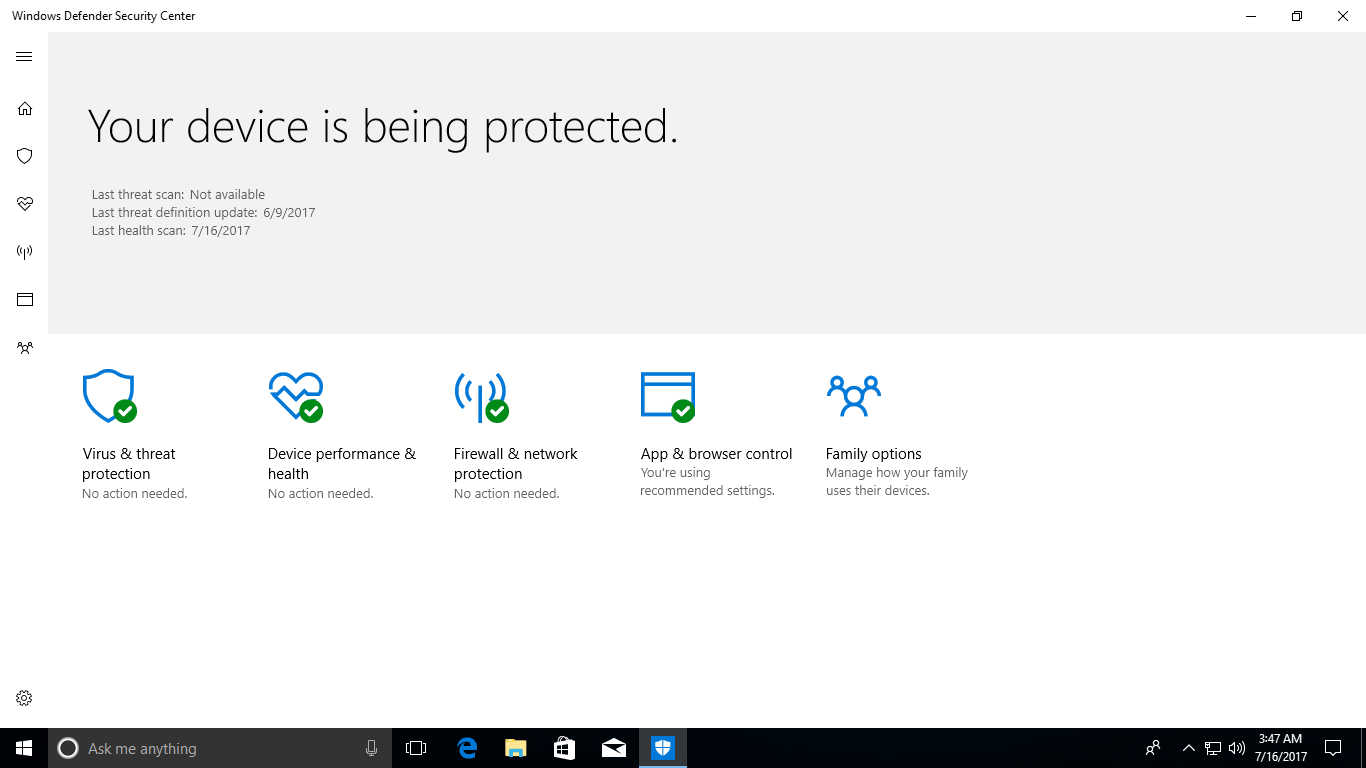The width and height of the screenshot is (1366, 768).
Task: Click 'Last threat definition update: 6/9/2017' text
Action: coord(203,213)
